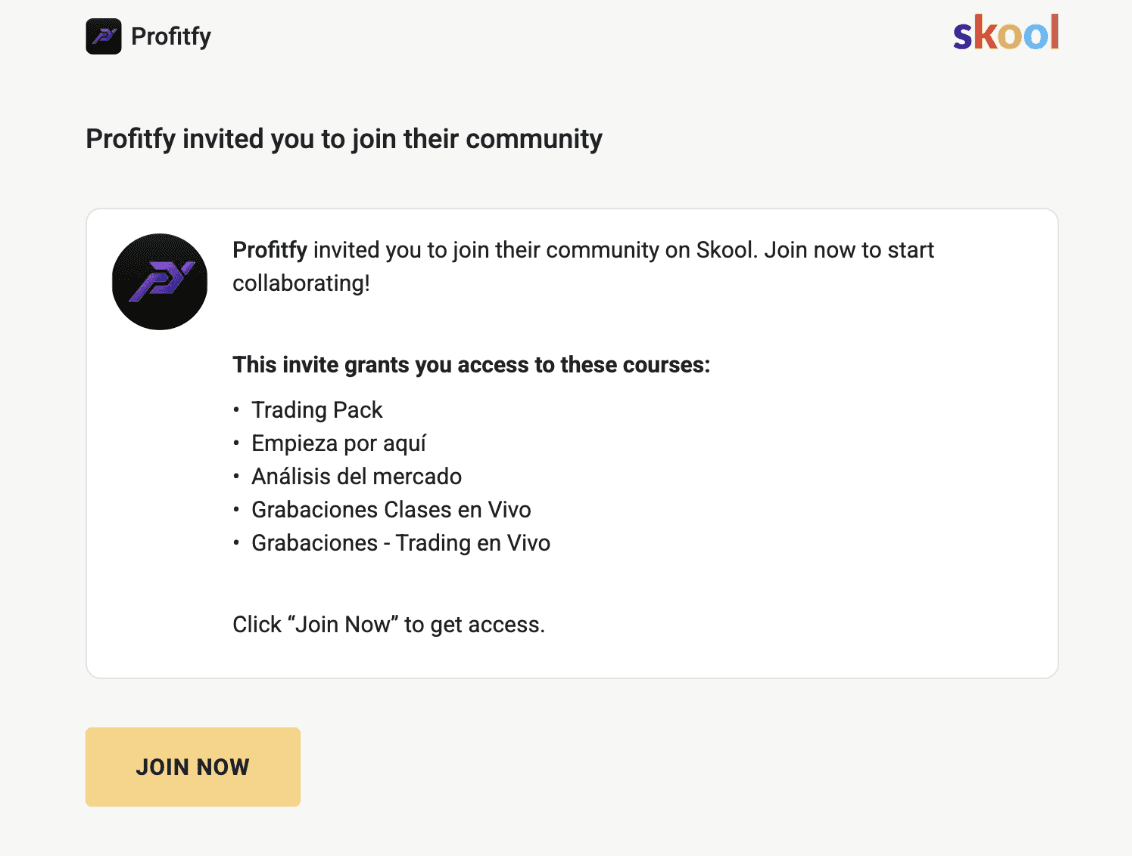Image resolution: width=1132 pixels, height=856 pixels.
Task: Click the heading Profitfy invited you to join
Action: pyautogui.click(x=344, y=139)
